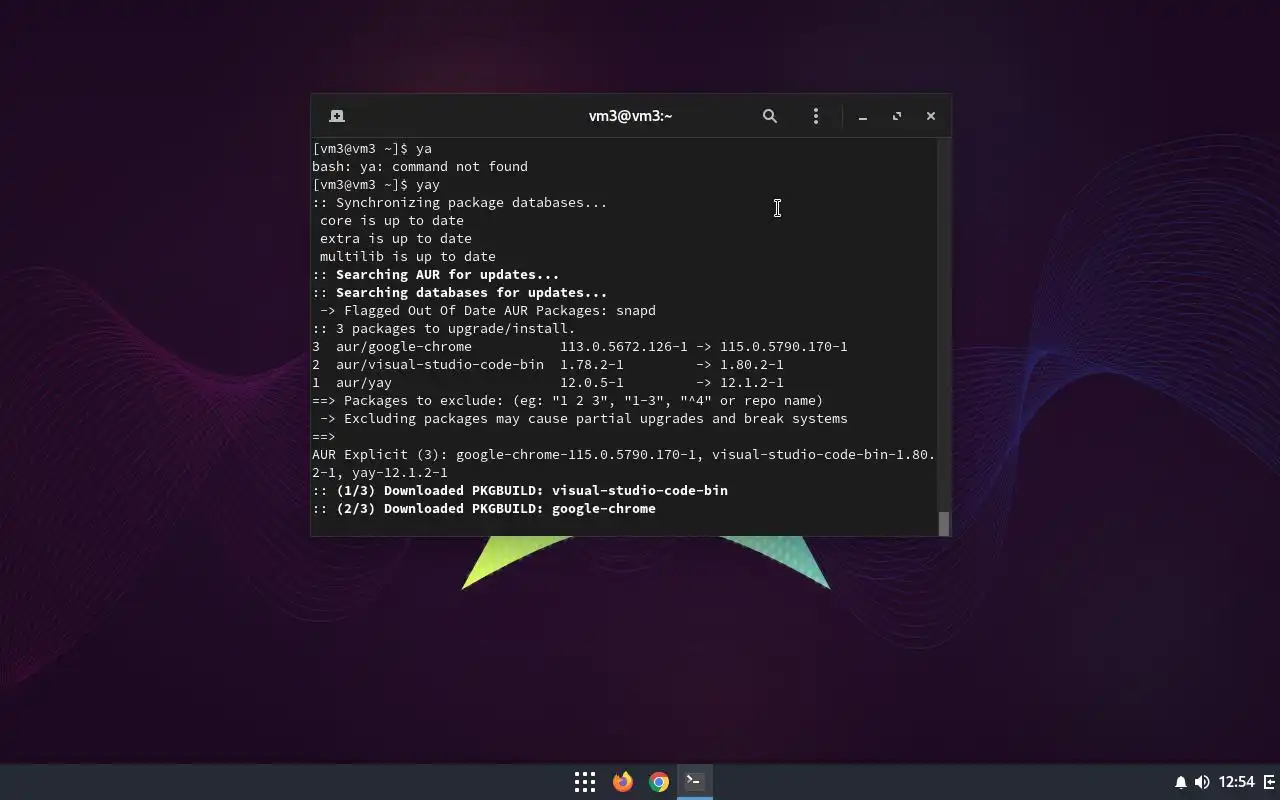Launch Firefox from the taskbar
The height and width of the screenshot is (800, 1280).
click(622, 782)
